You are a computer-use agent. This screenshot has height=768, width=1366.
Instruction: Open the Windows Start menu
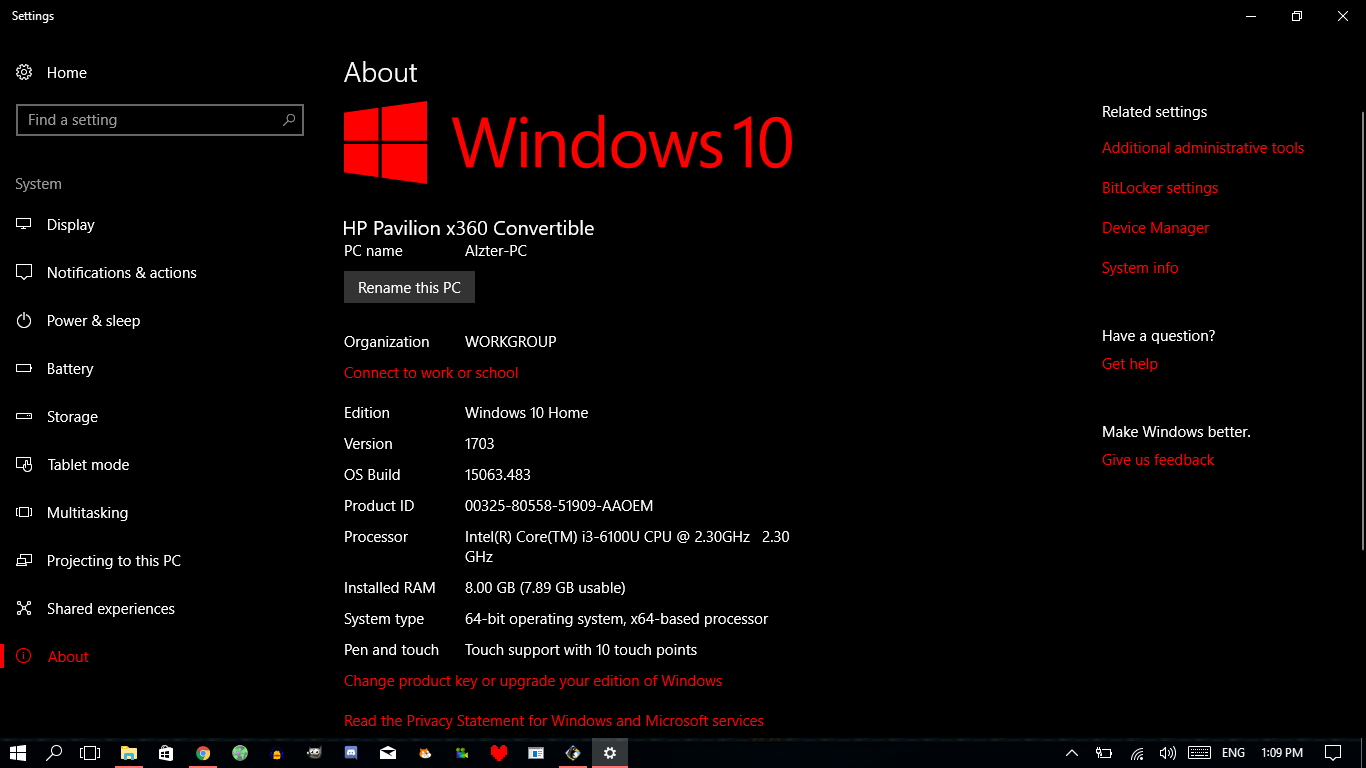click(x=18, y=753)
